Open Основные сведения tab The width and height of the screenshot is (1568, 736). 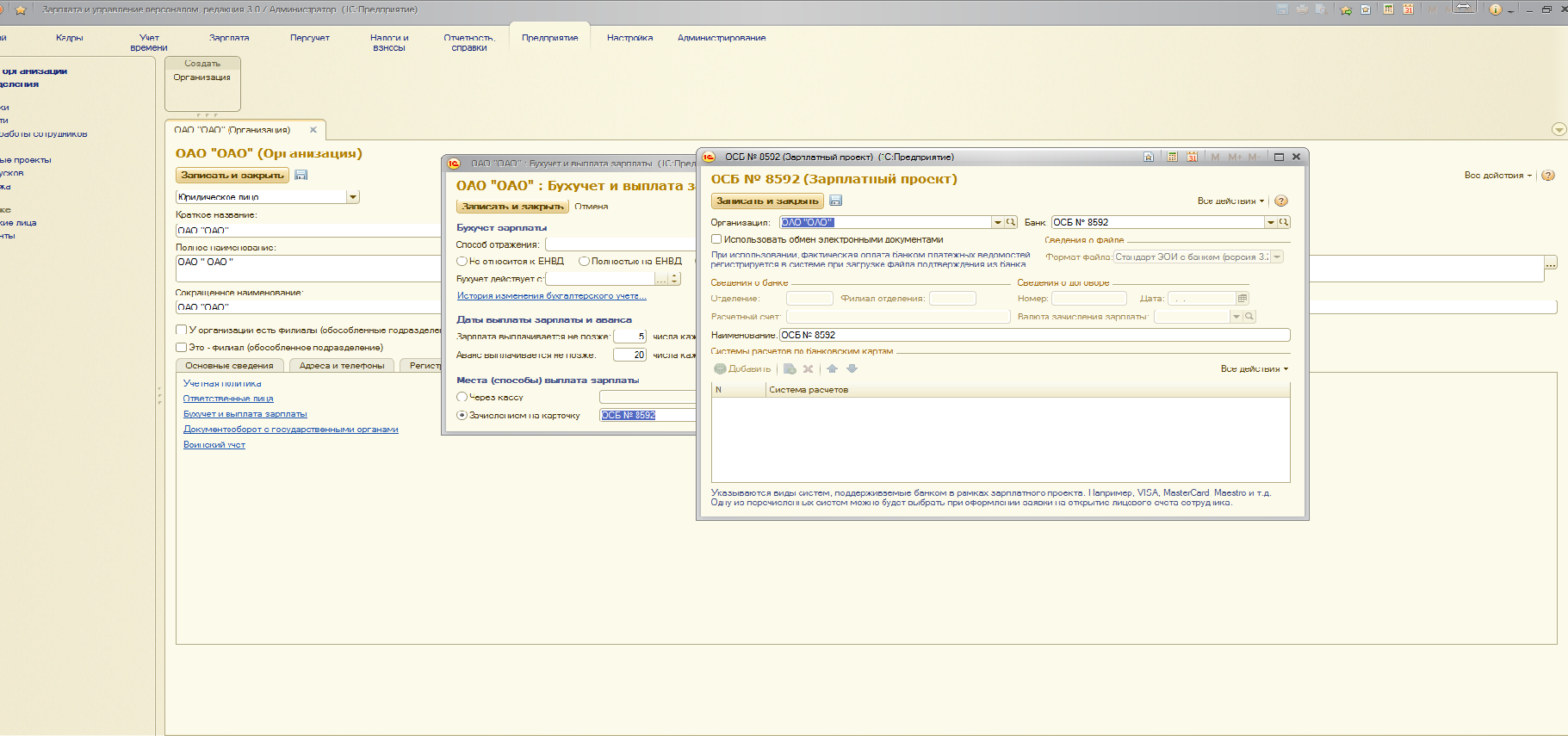pos(229,366)
